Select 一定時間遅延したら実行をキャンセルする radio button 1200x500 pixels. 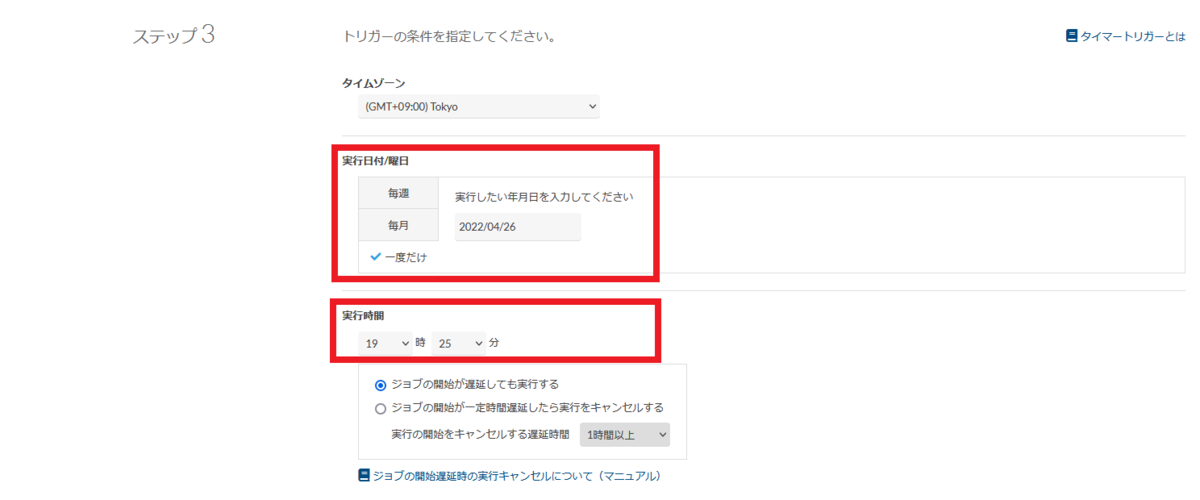pyautogui.click(x=380, y=408)
